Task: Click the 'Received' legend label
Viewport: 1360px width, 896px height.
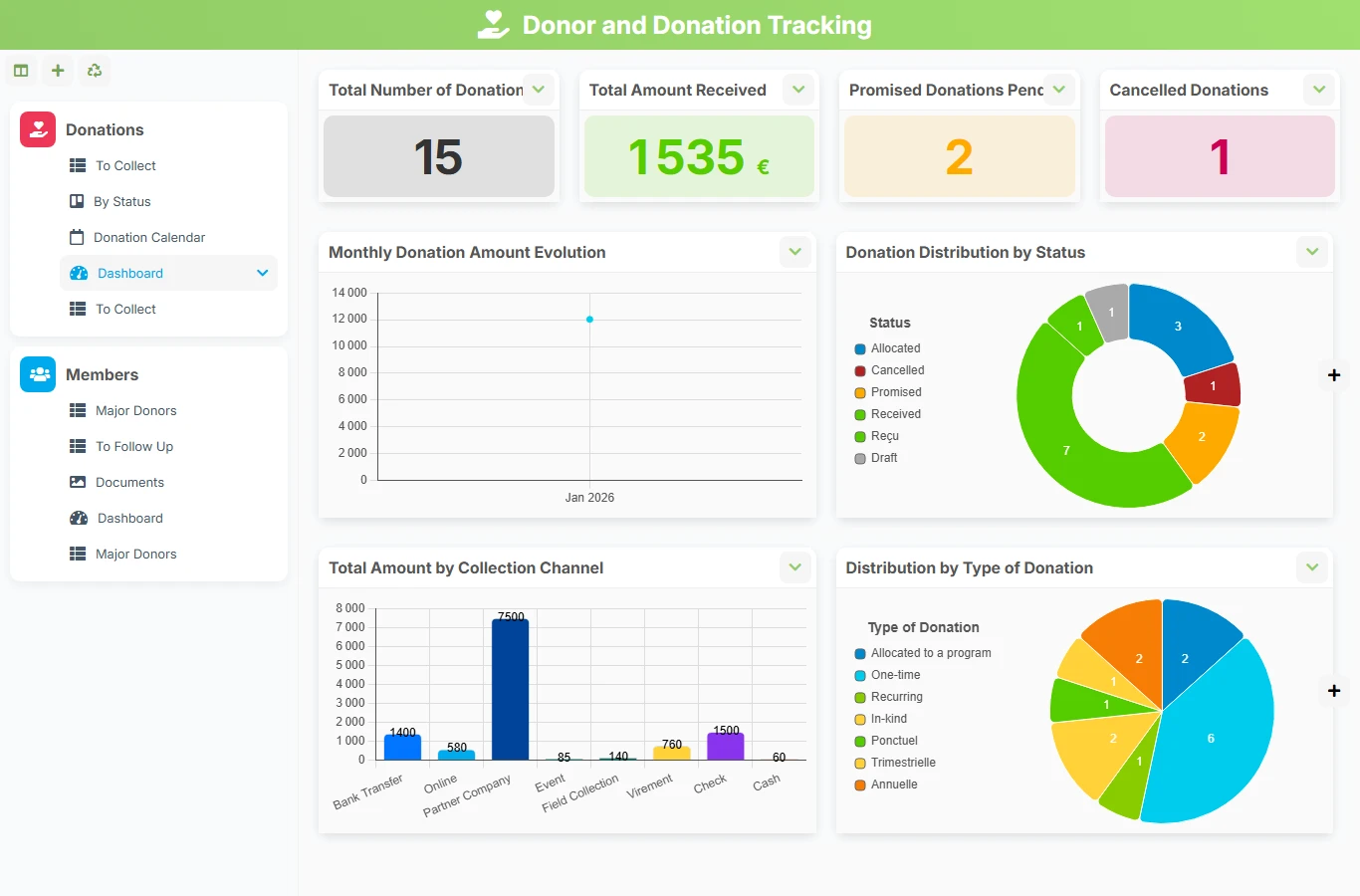Action: coord(896,414)
